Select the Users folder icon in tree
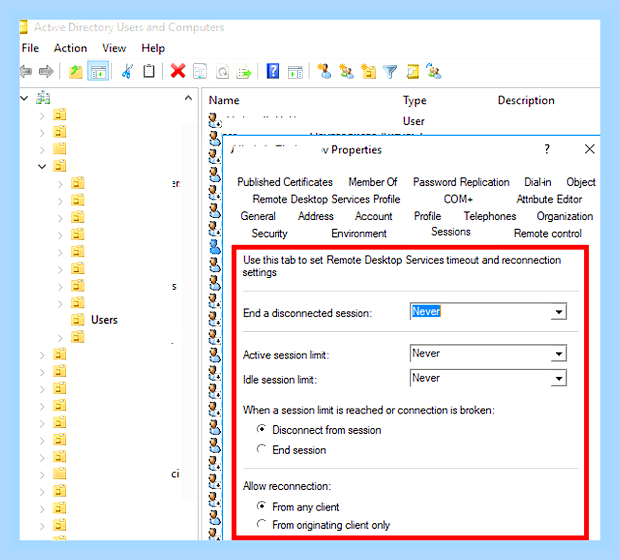 click(x=78, y=319)
